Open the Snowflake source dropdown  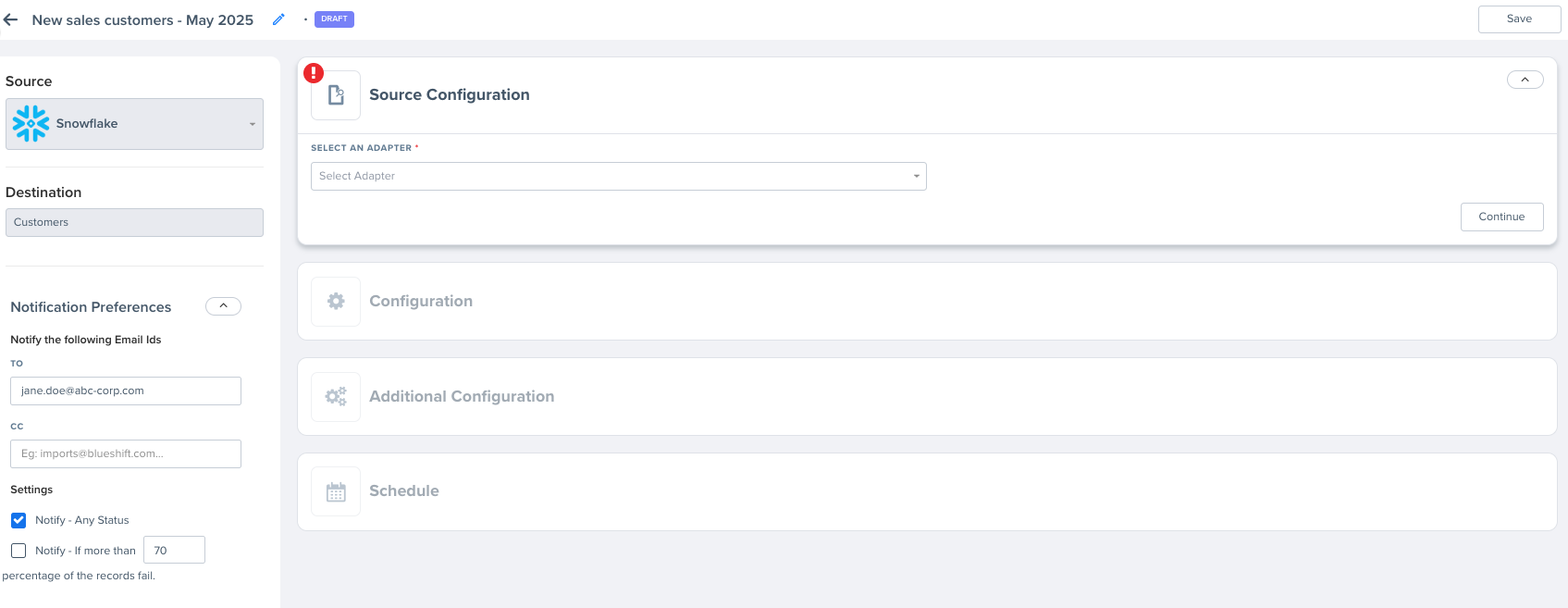coord(134,124)
